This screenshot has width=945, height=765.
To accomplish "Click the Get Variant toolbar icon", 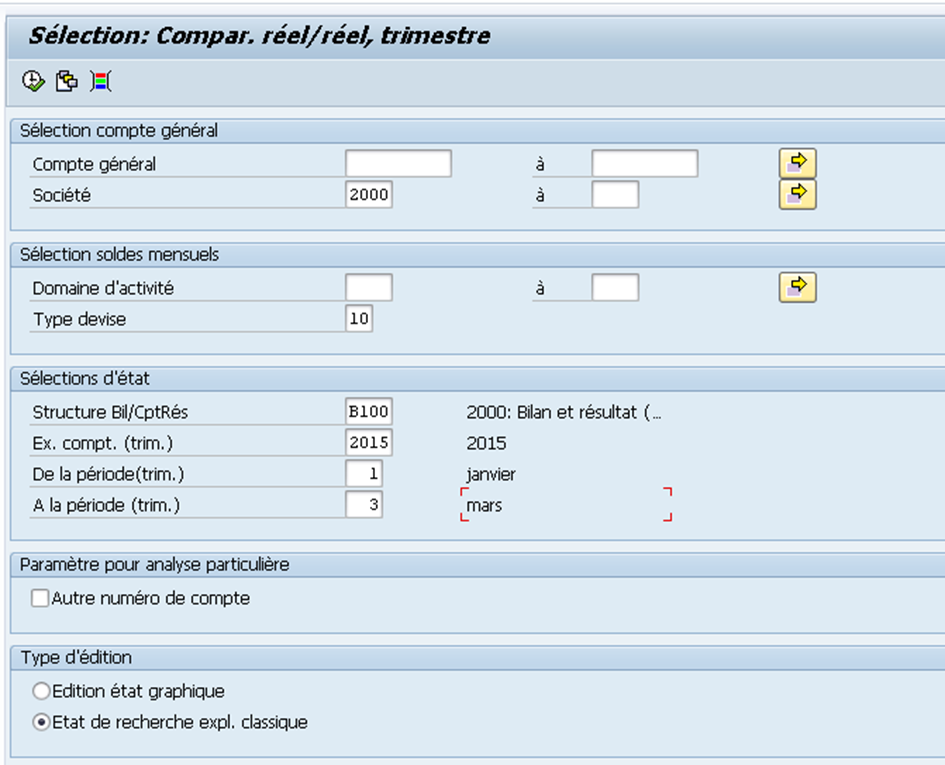I will (67, 81).
